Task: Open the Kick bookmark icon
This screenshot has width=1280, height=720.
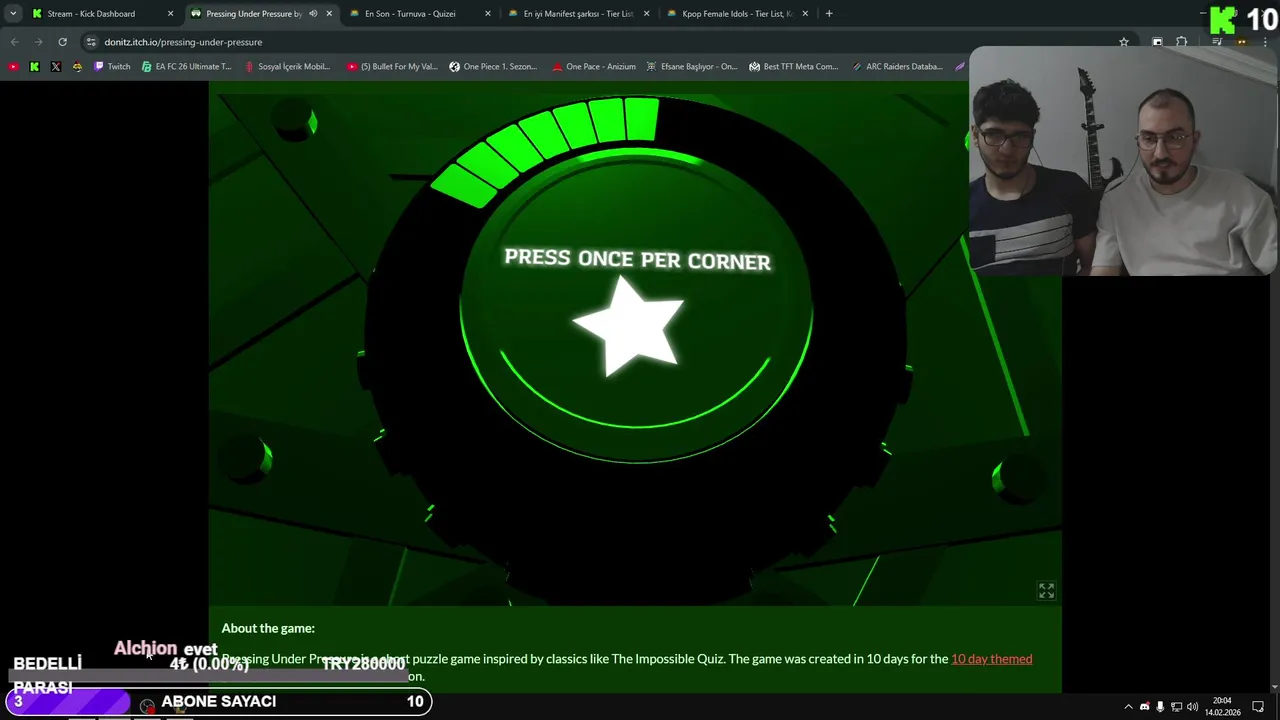Action: [34, 67]
